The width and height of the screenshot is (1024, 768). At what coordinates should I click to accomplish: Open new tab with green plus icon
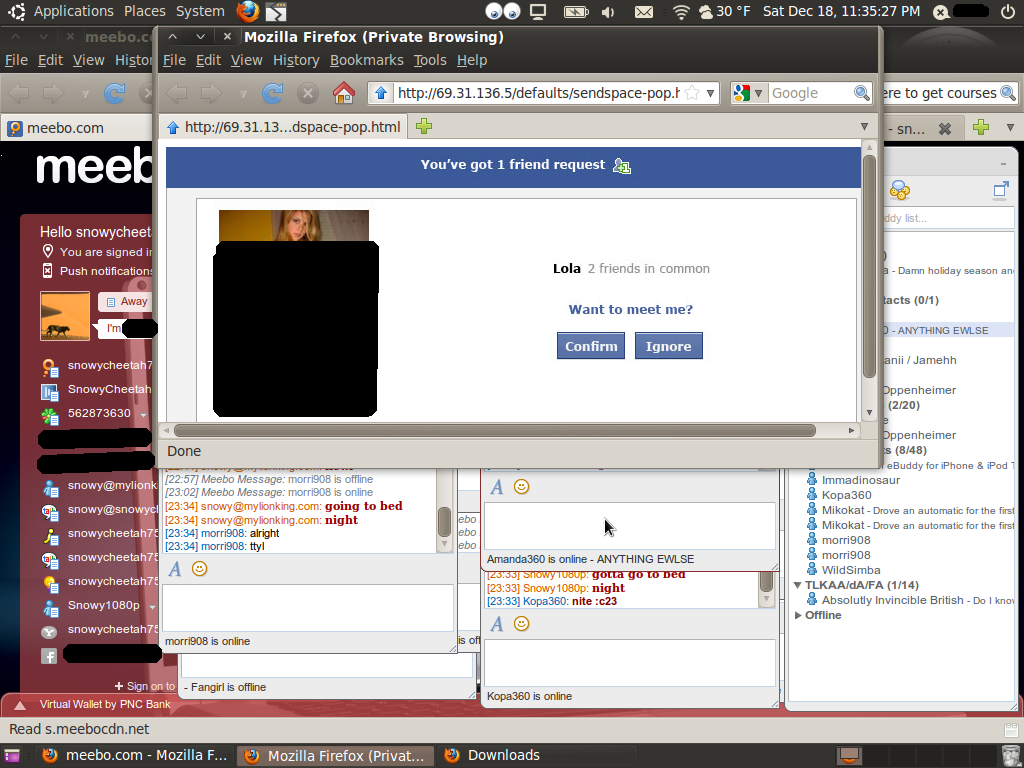pos(424,127)
